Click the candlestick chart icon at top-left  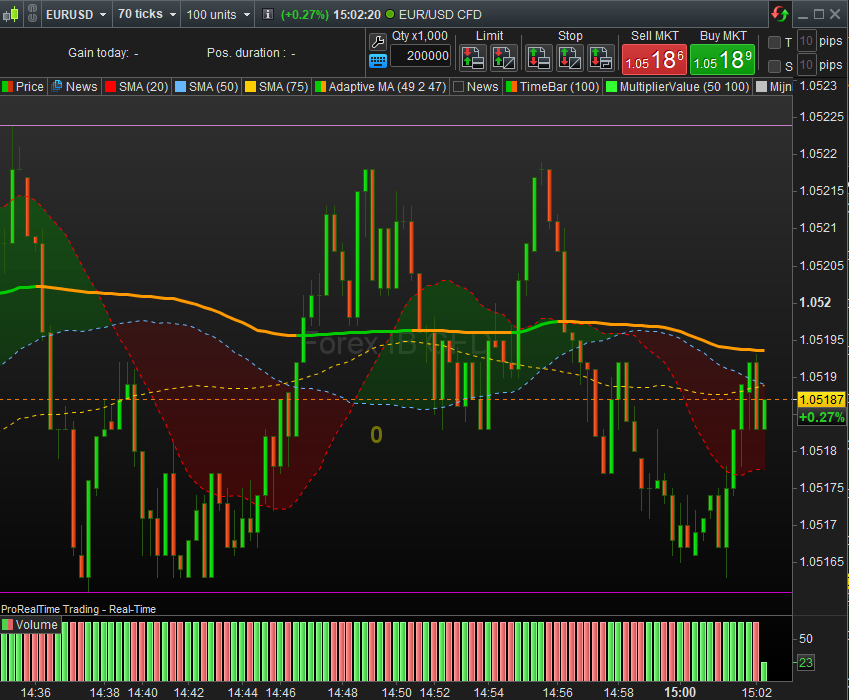point(10,14)
